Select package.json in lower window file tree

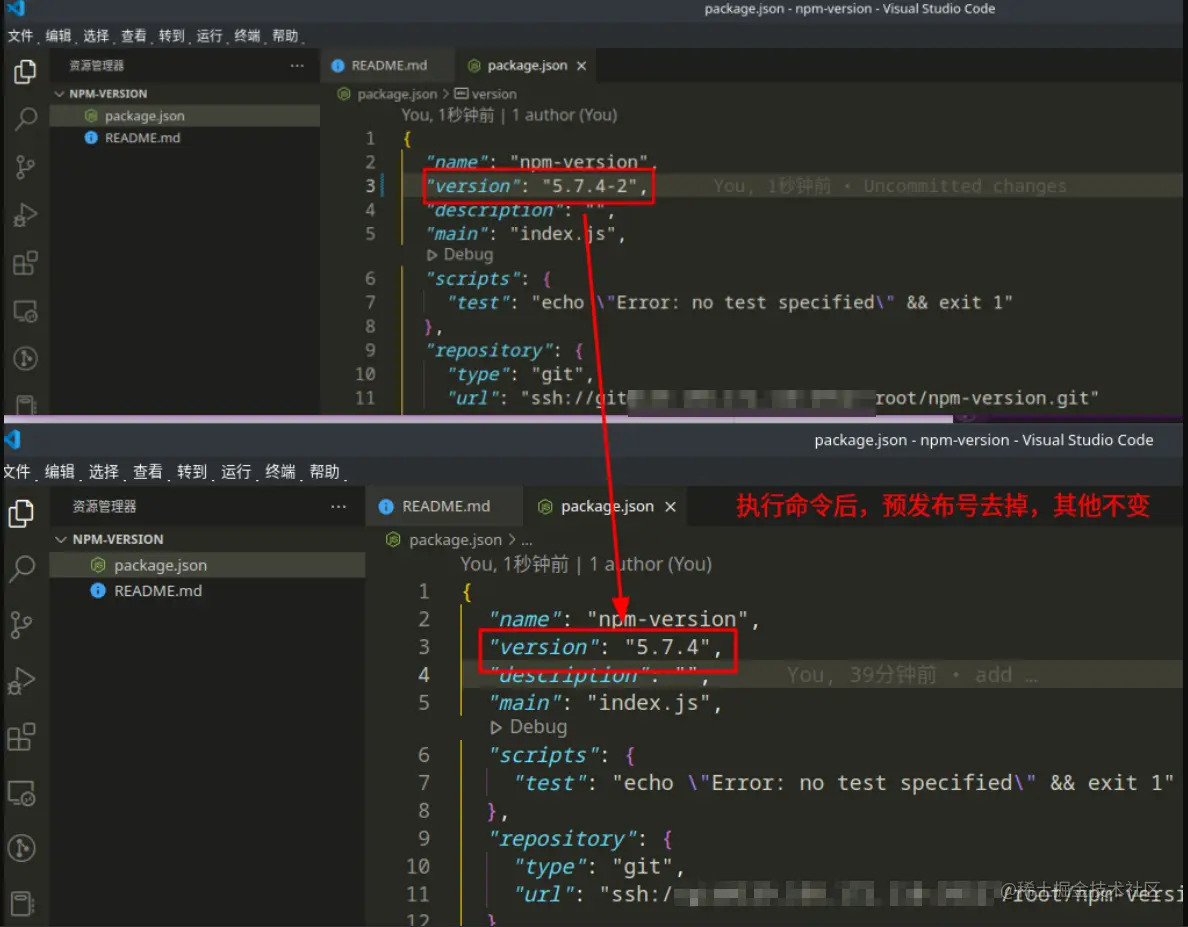[208, 565]
